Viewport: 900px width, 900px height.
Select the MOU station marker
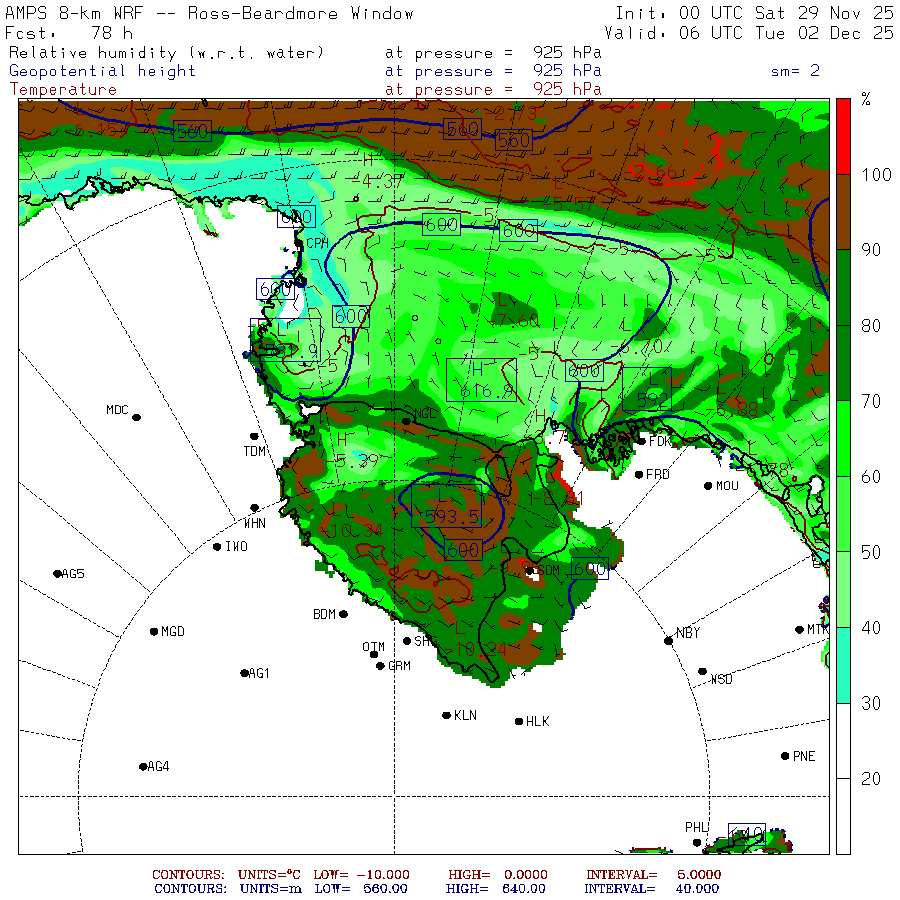[x=708, y=486]
